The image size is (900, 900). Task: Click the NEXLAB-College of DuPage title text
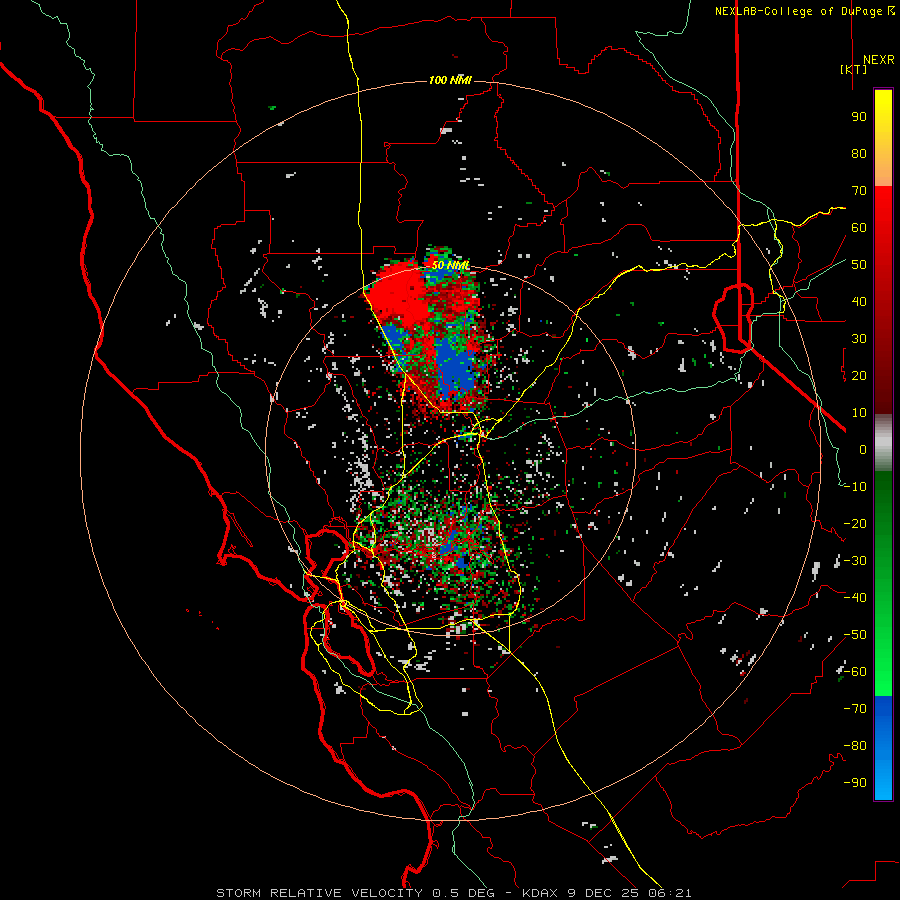pos(805,11)
